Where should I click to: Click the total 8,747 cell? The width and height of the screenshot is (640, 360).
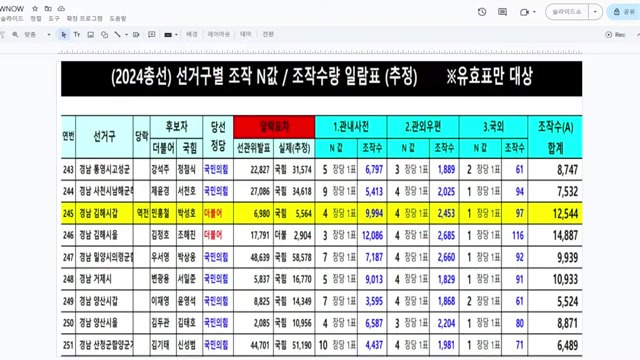click(555, 170)
